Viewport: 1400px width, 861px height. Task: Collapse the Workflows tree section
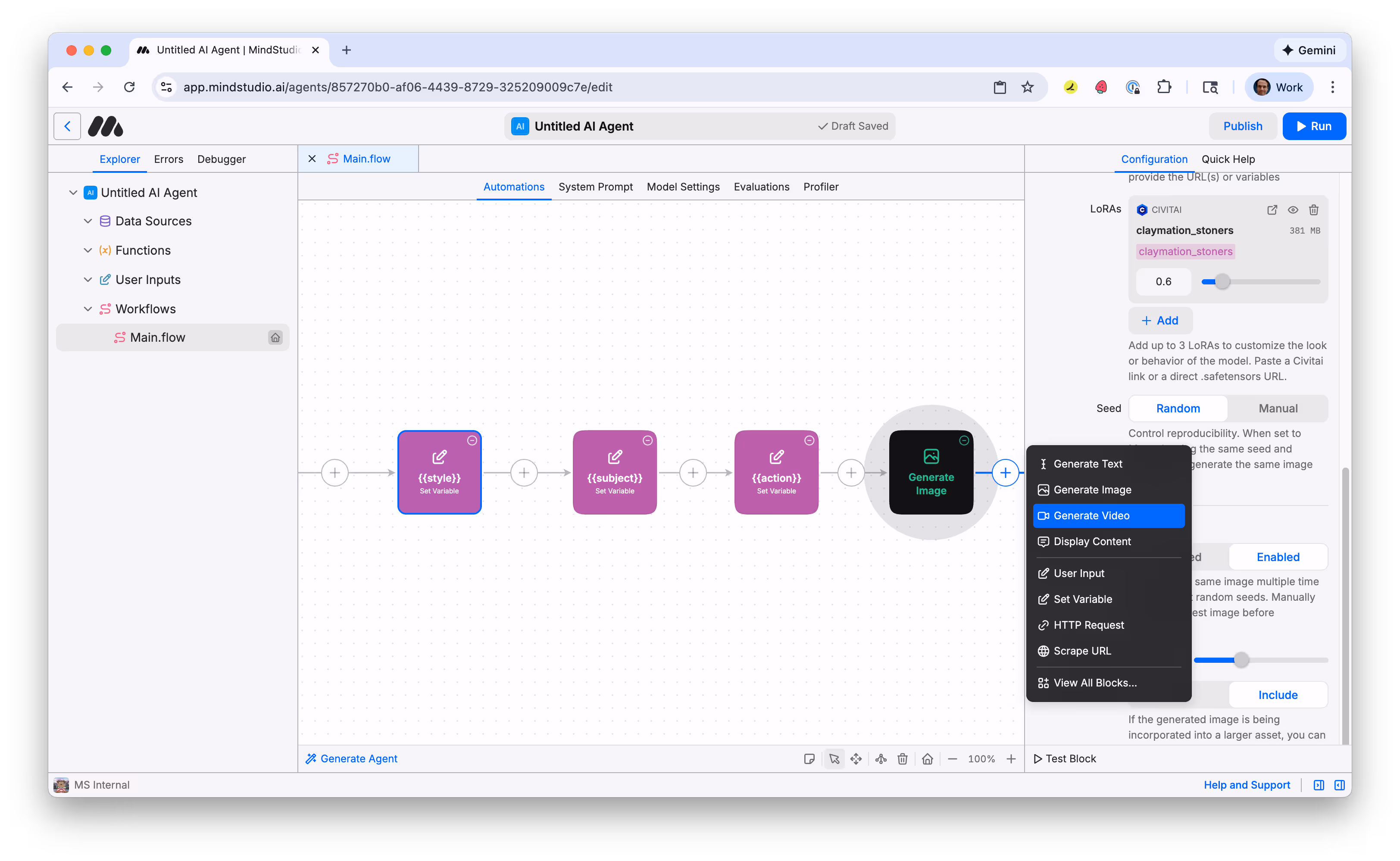(x=88, y=309)
